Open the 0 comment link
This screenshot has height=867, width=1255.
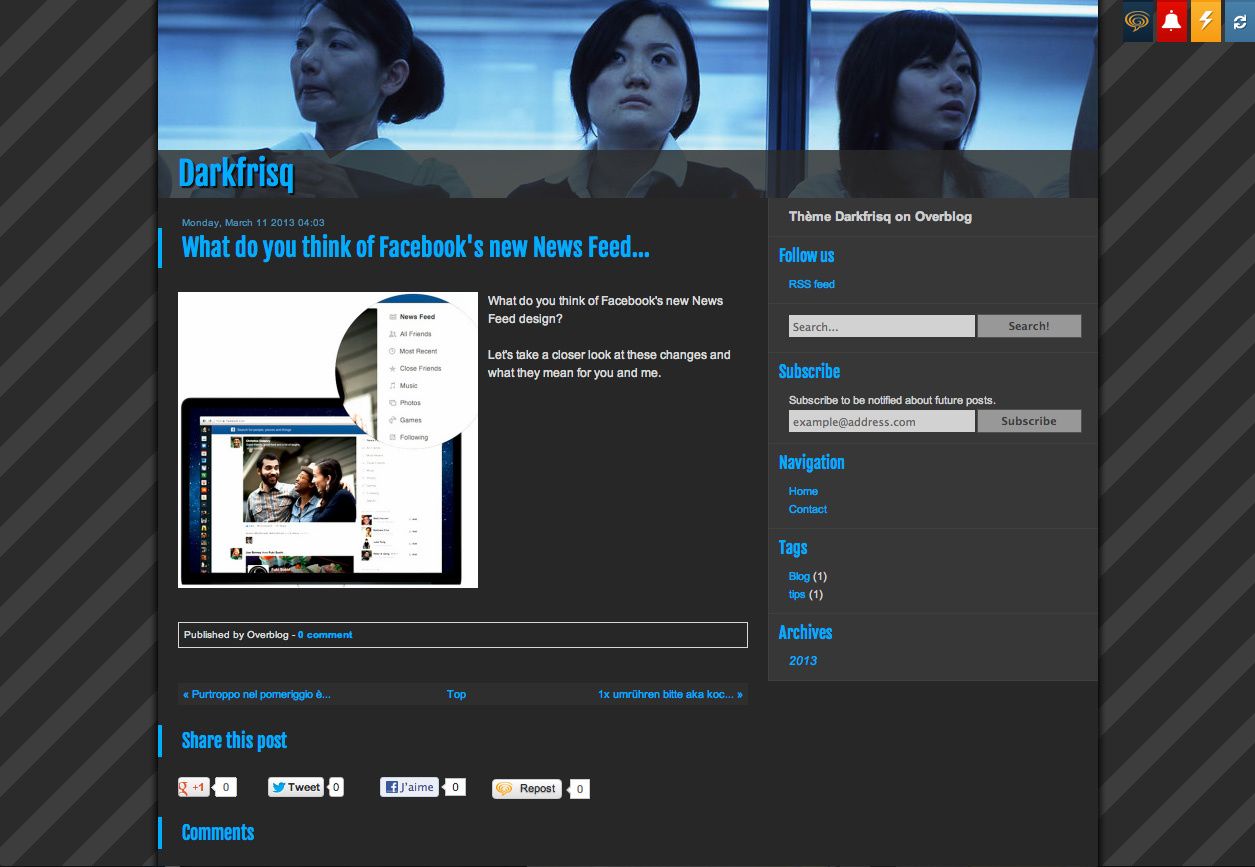tap(325, 635)
